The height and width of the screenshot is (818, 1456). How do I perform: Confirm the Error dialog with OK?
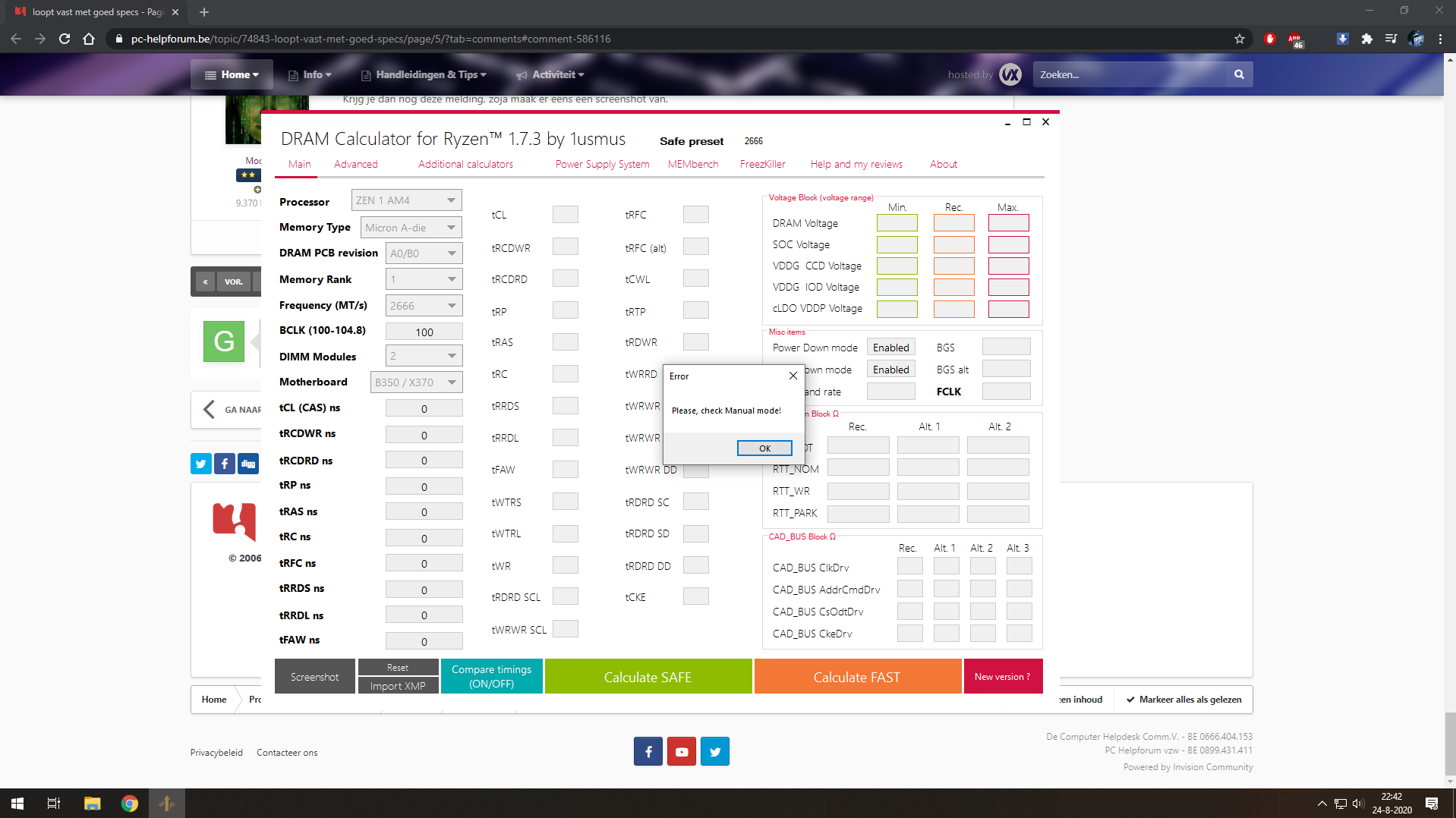(x=764, y=448)
